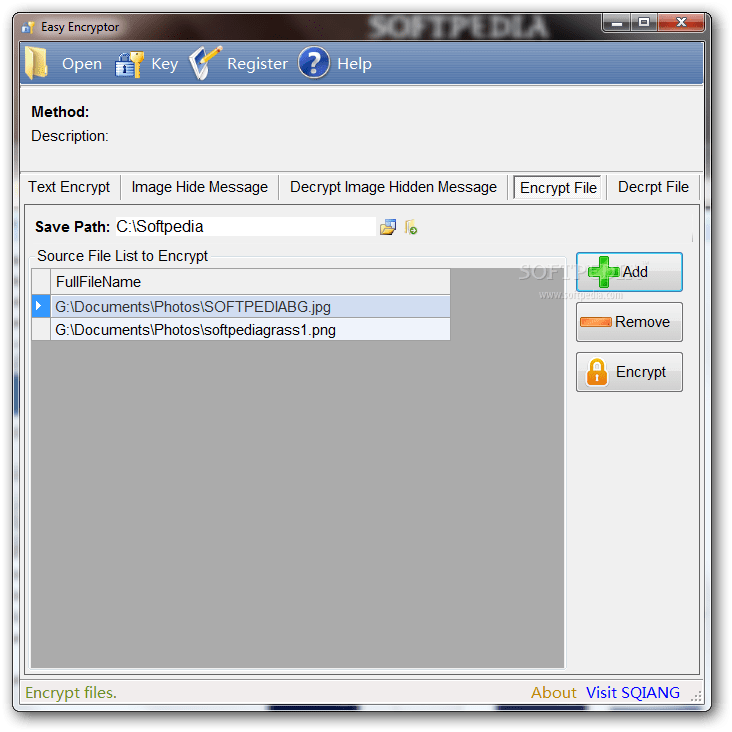Switch to the Image Hide Message tab
The width and height of the screenshot is (732, 732).
(x=199, y=187)
